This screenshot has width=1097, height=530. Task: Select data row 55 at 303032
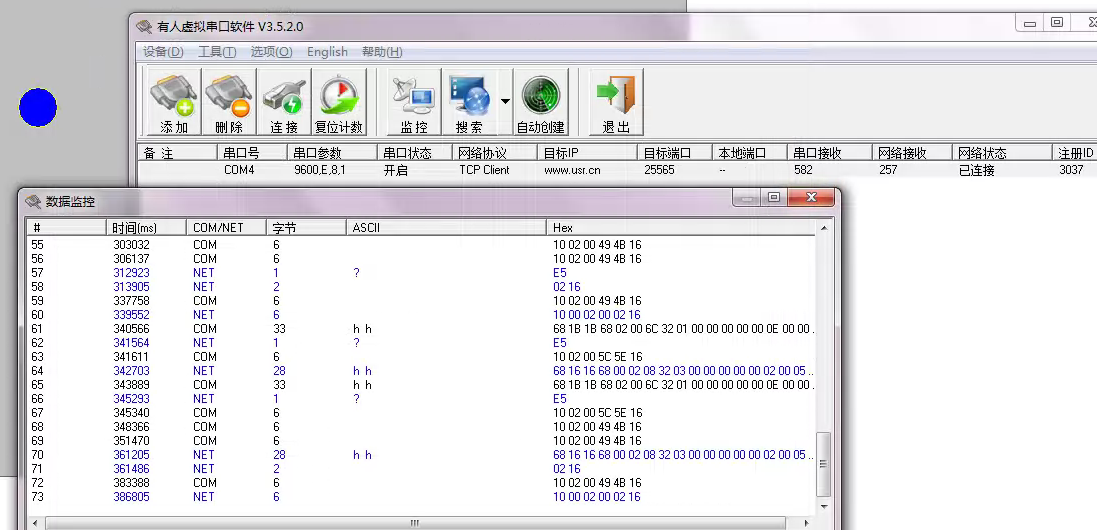coord(421,245)
